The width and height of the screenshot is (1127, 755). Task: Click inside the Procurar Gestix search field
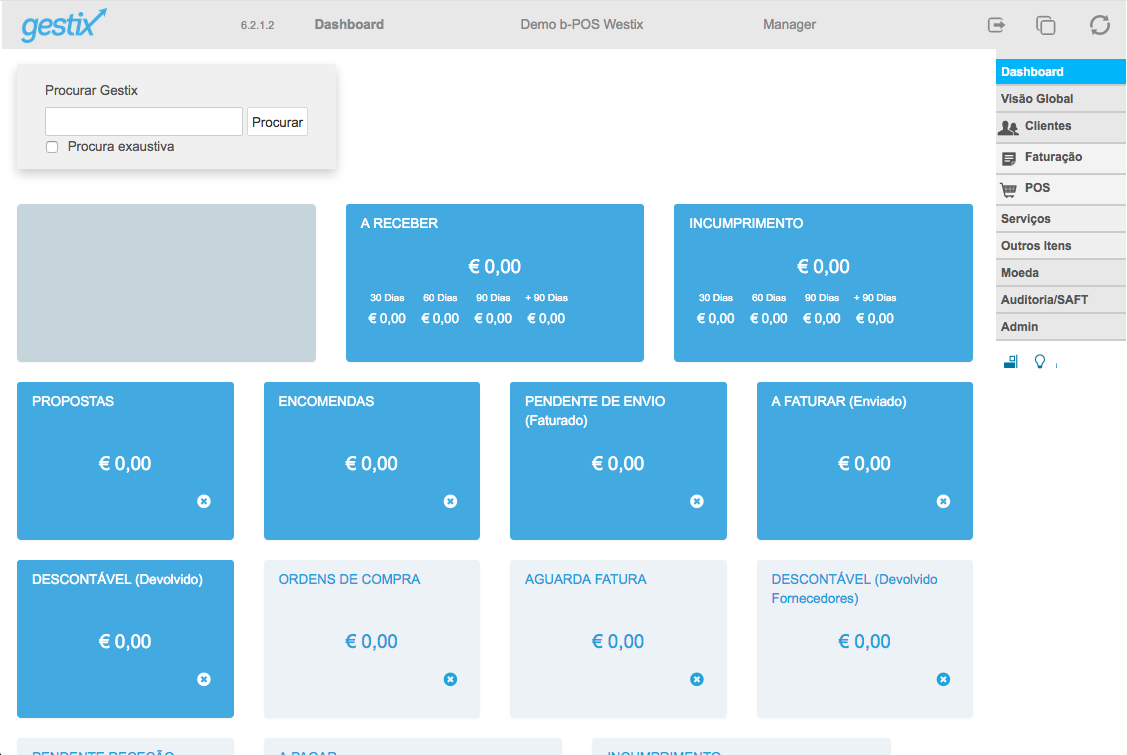pos(144,122)
